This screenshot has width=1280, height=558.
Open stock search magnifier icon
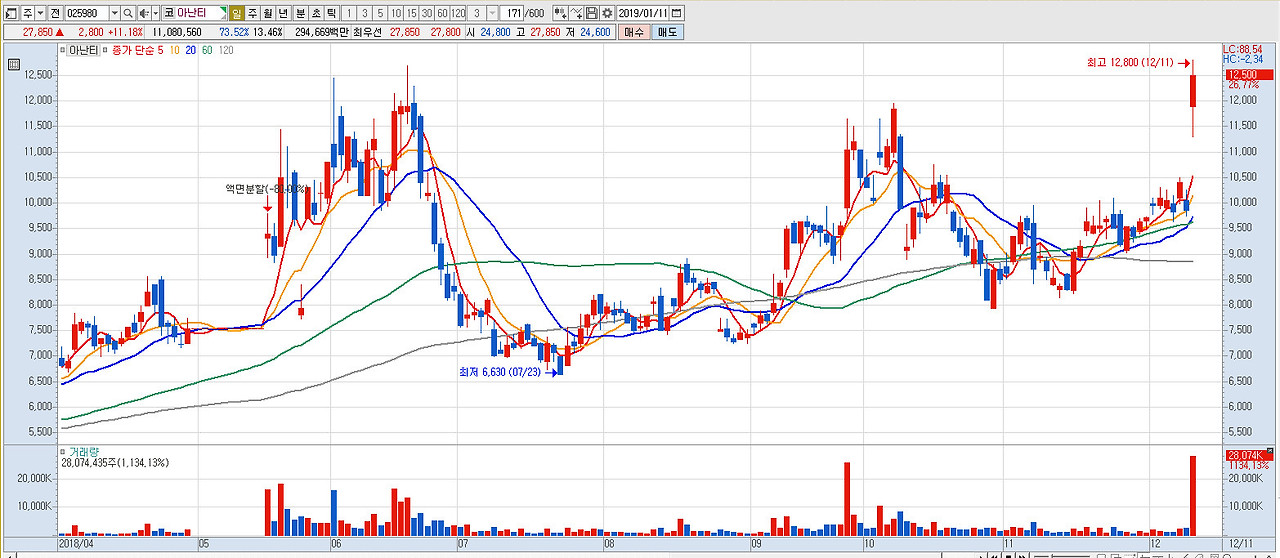pos(128,13)
